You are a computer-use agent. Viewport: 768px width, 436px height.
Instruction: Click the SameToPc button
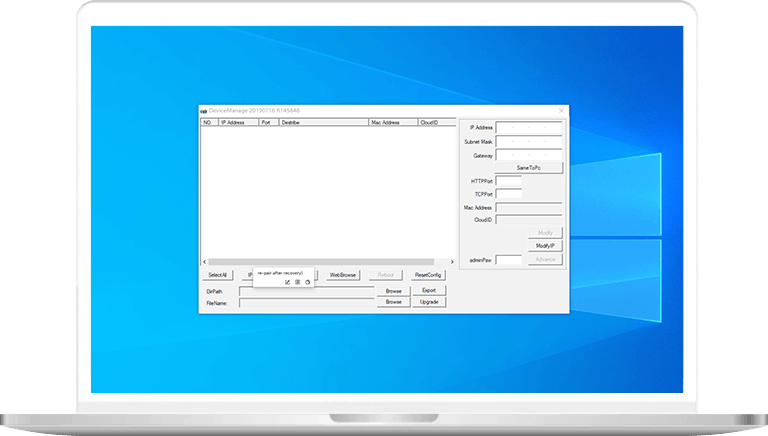pos(529,168)
